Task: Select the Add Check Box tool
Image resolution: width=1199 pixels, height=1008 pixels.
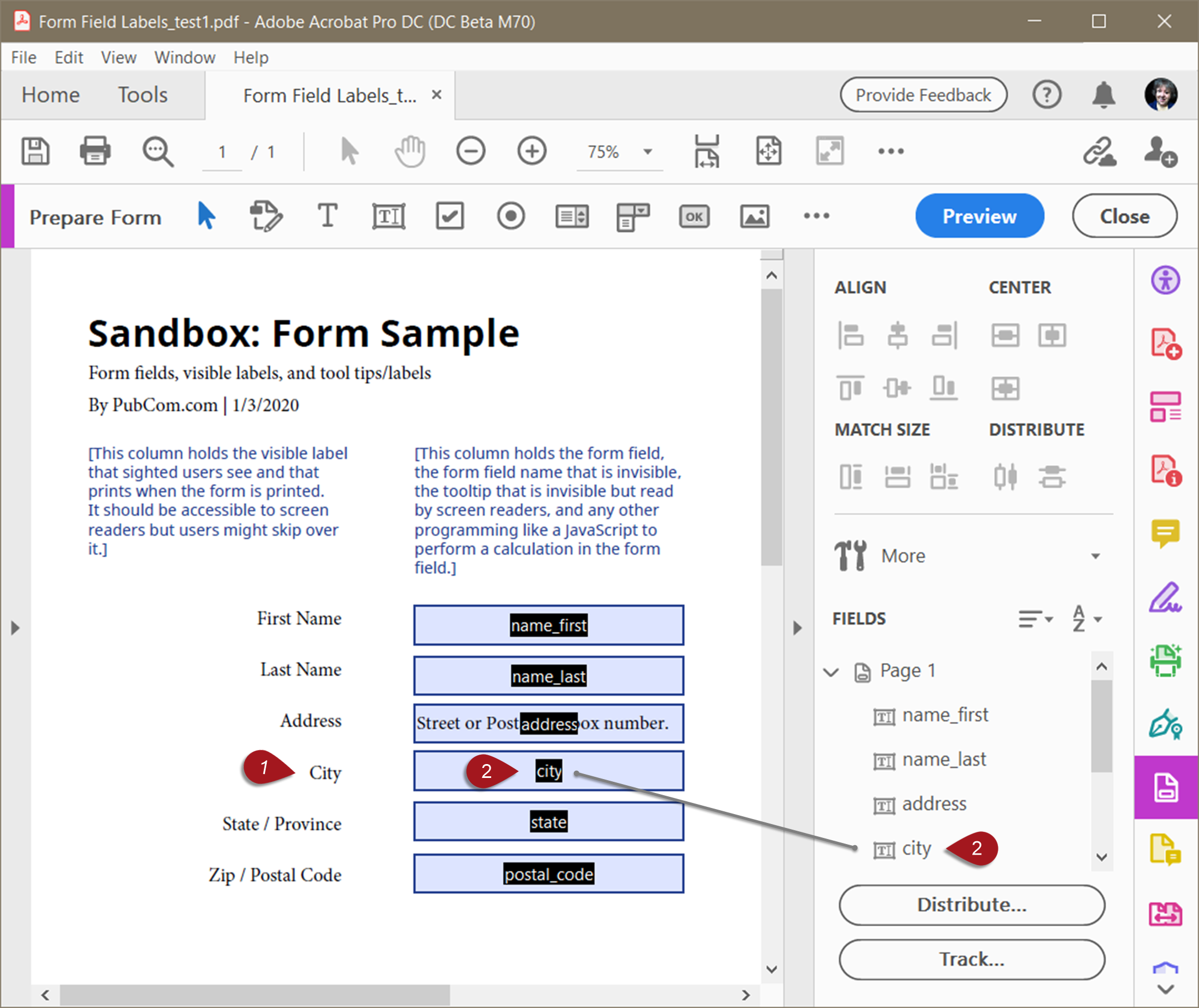Action: click(x=449, y=217)
